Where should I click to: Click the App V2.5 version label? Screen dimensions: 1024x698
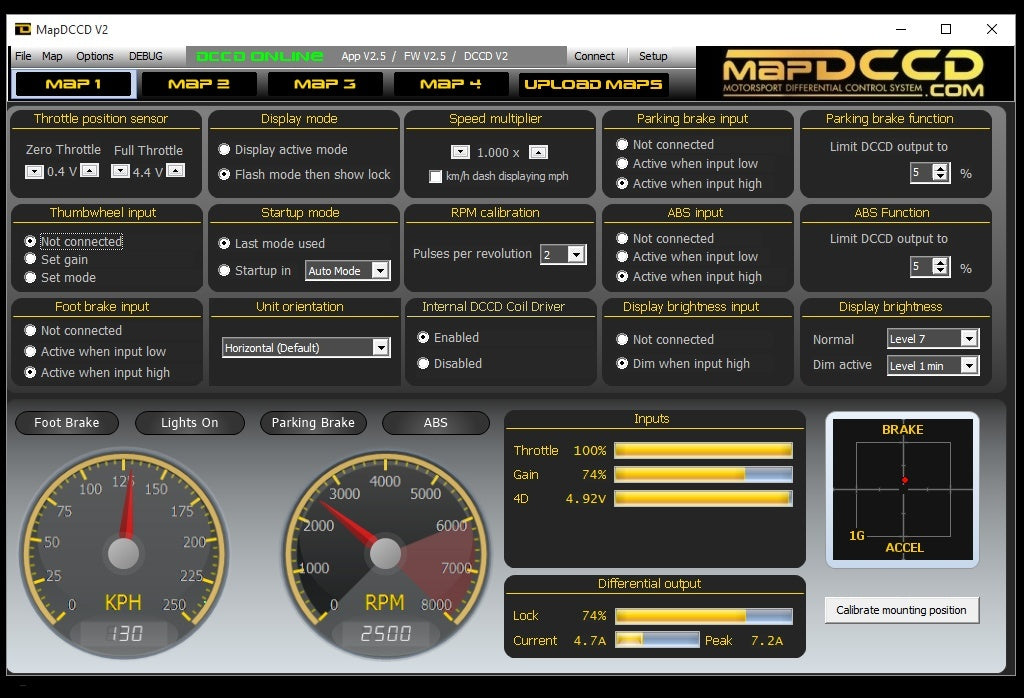click(363, 56)
